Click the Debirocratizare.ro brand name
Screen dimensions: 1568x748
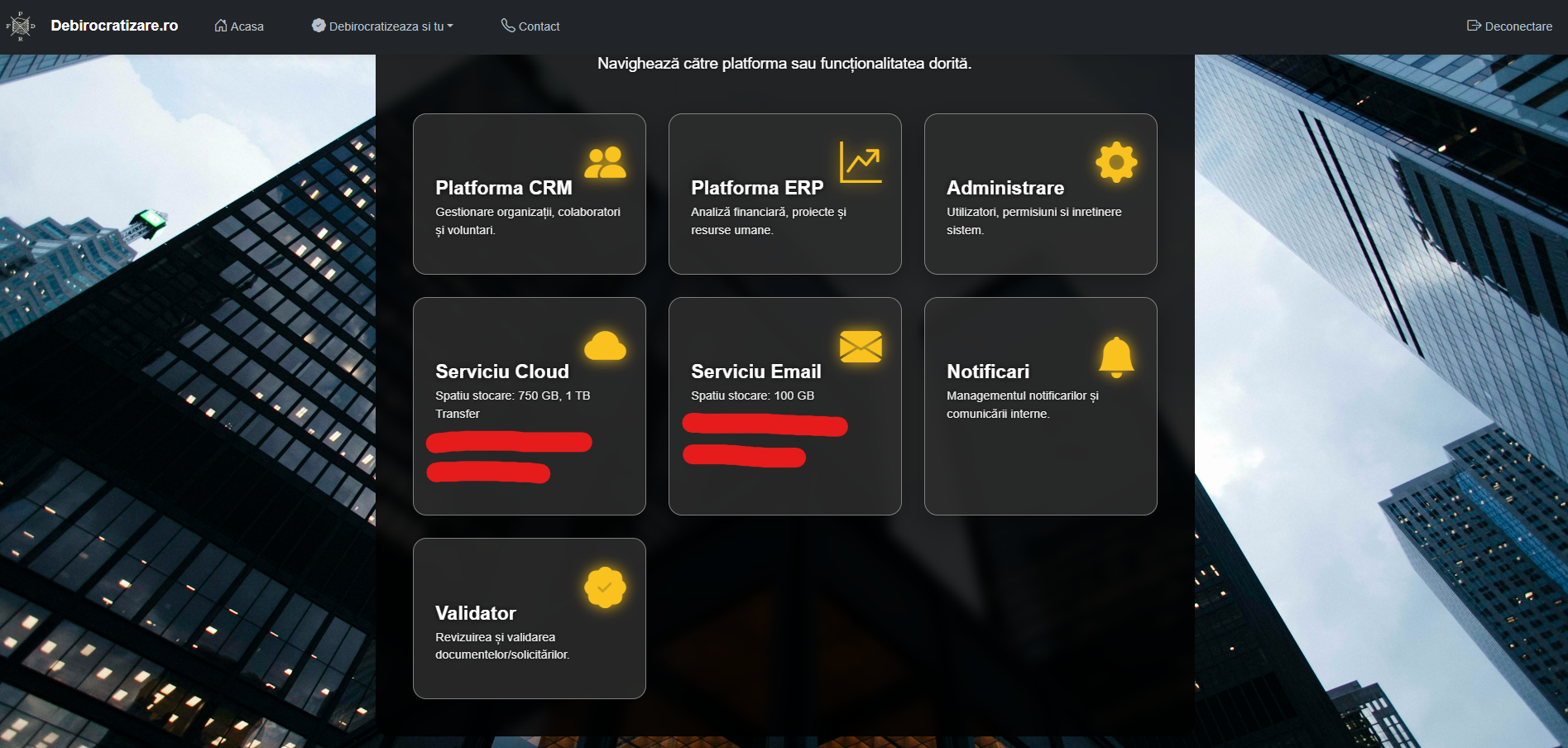(114, 26)
